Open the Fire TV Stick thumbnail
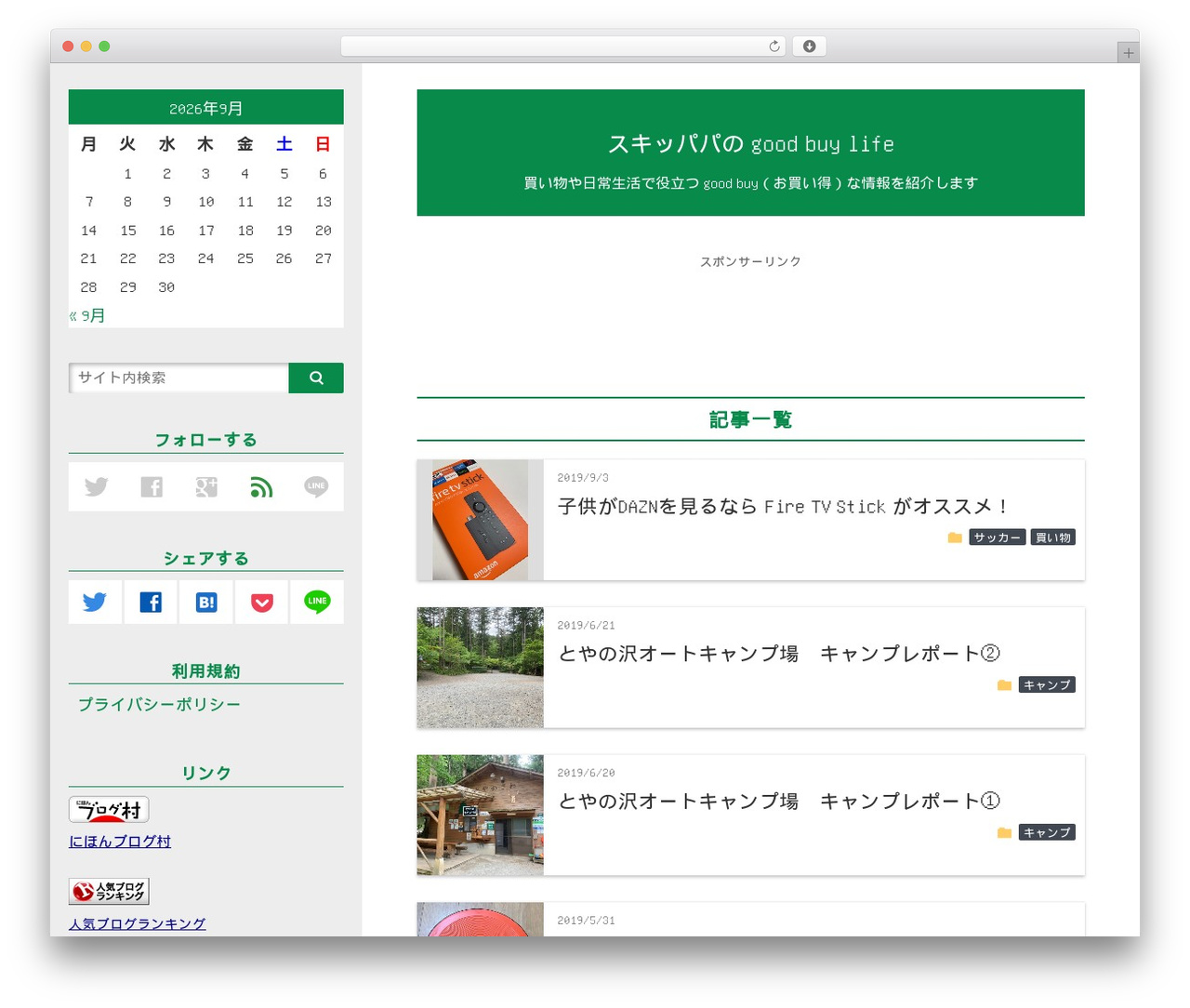1190x1008 pixels. [480, 520]
